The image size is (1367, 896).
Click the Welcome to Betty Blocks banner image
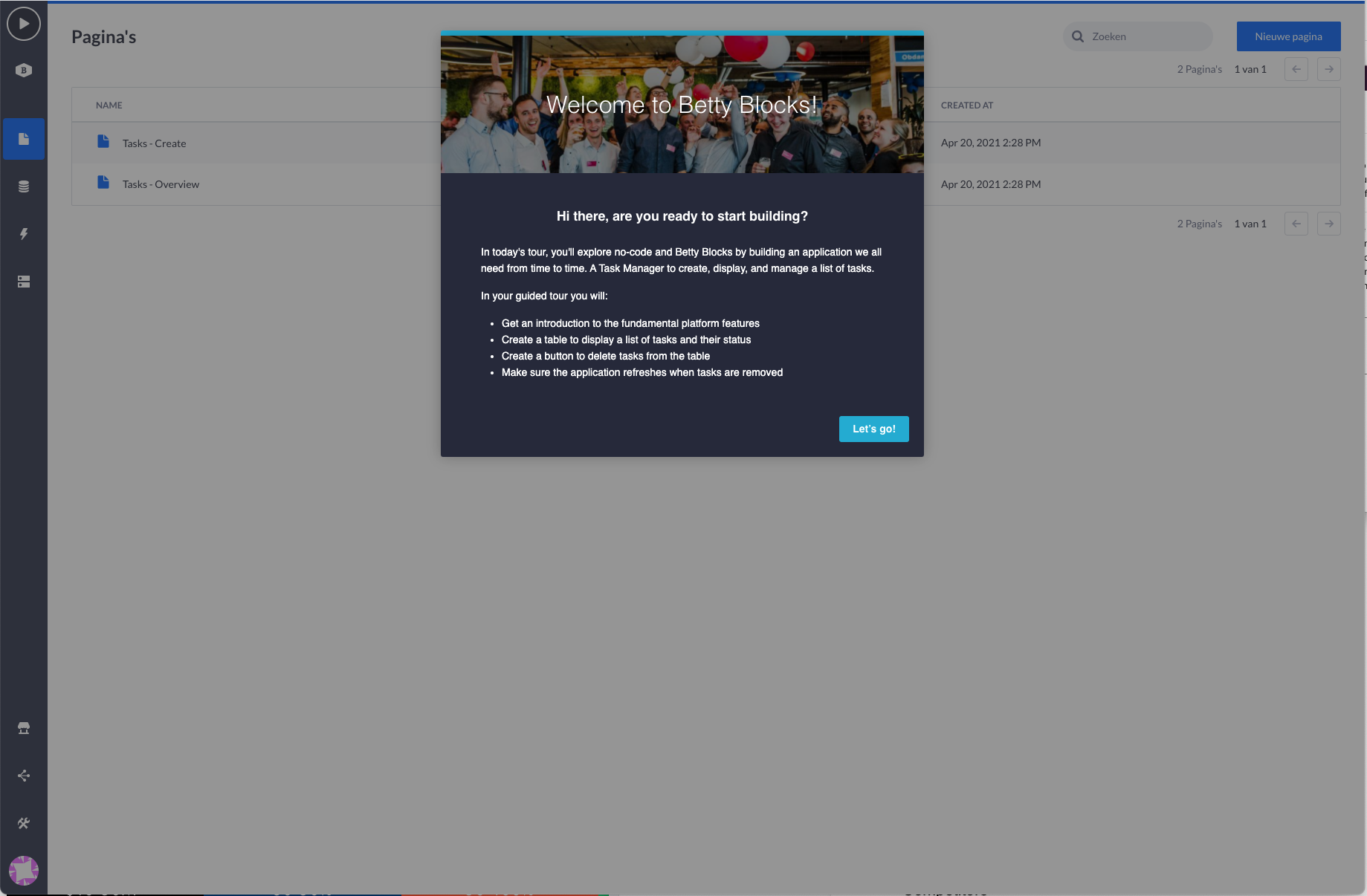(682, 104)
